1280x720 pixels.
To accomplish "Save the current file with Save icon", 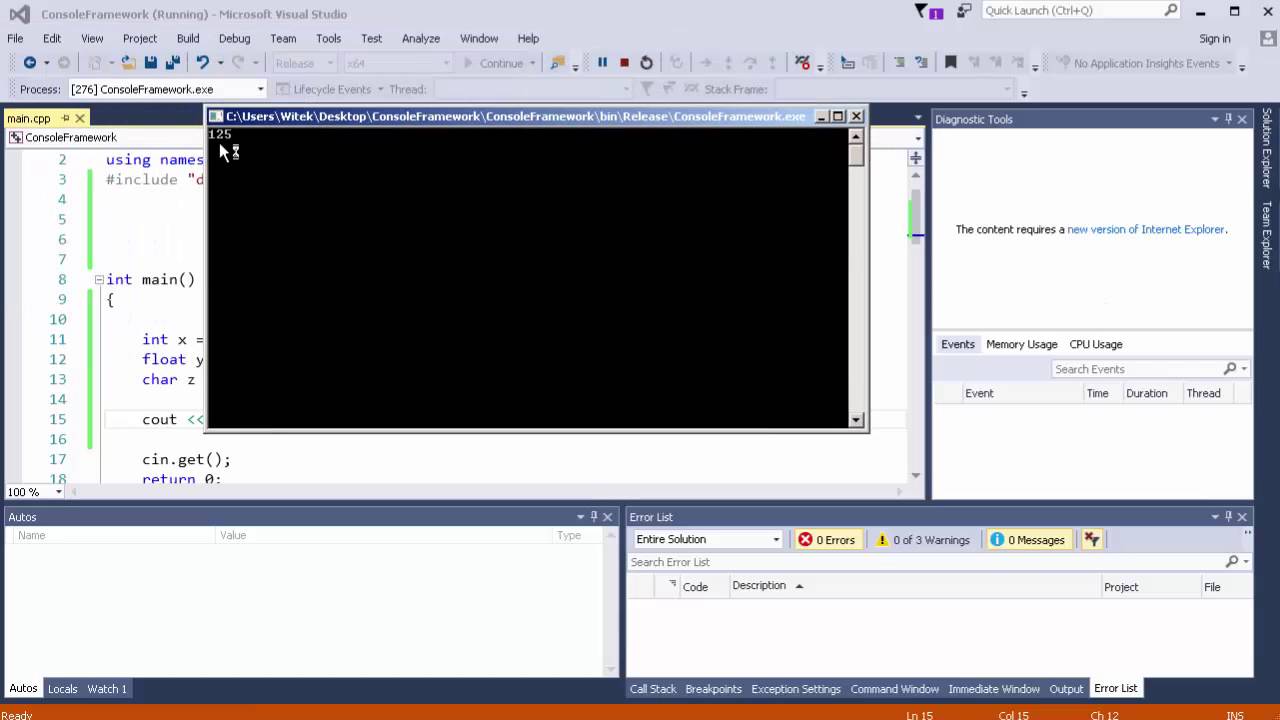I will (150, 63).
